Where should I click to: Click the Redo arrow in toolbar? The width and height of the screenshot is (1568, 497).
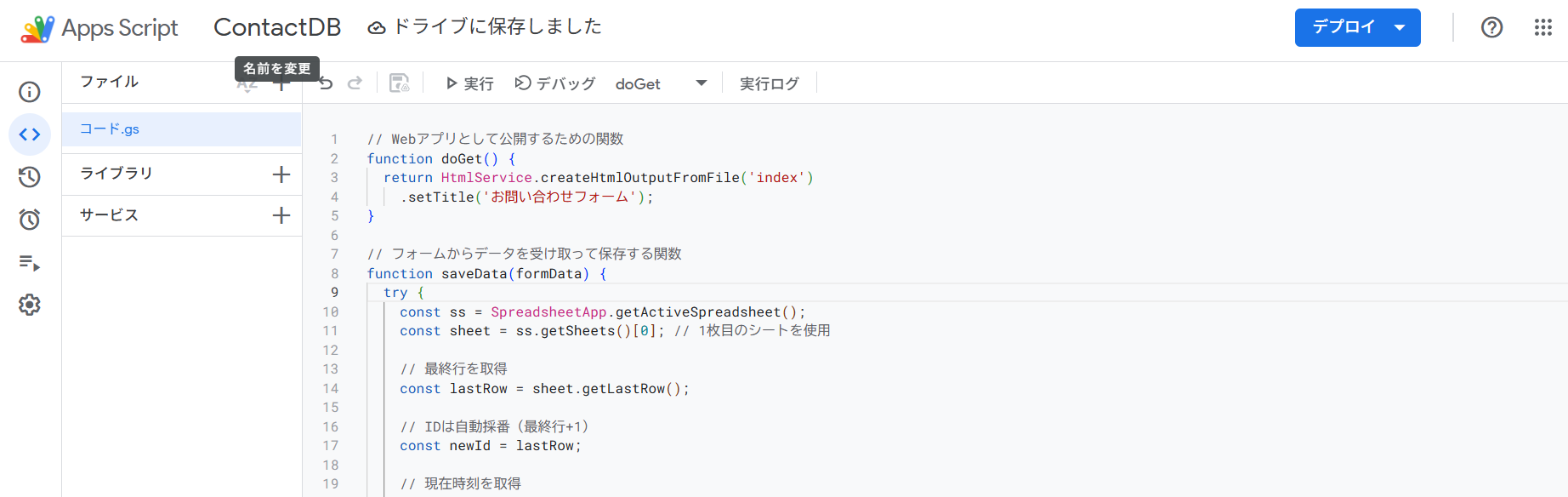click(x=355, y=83)
